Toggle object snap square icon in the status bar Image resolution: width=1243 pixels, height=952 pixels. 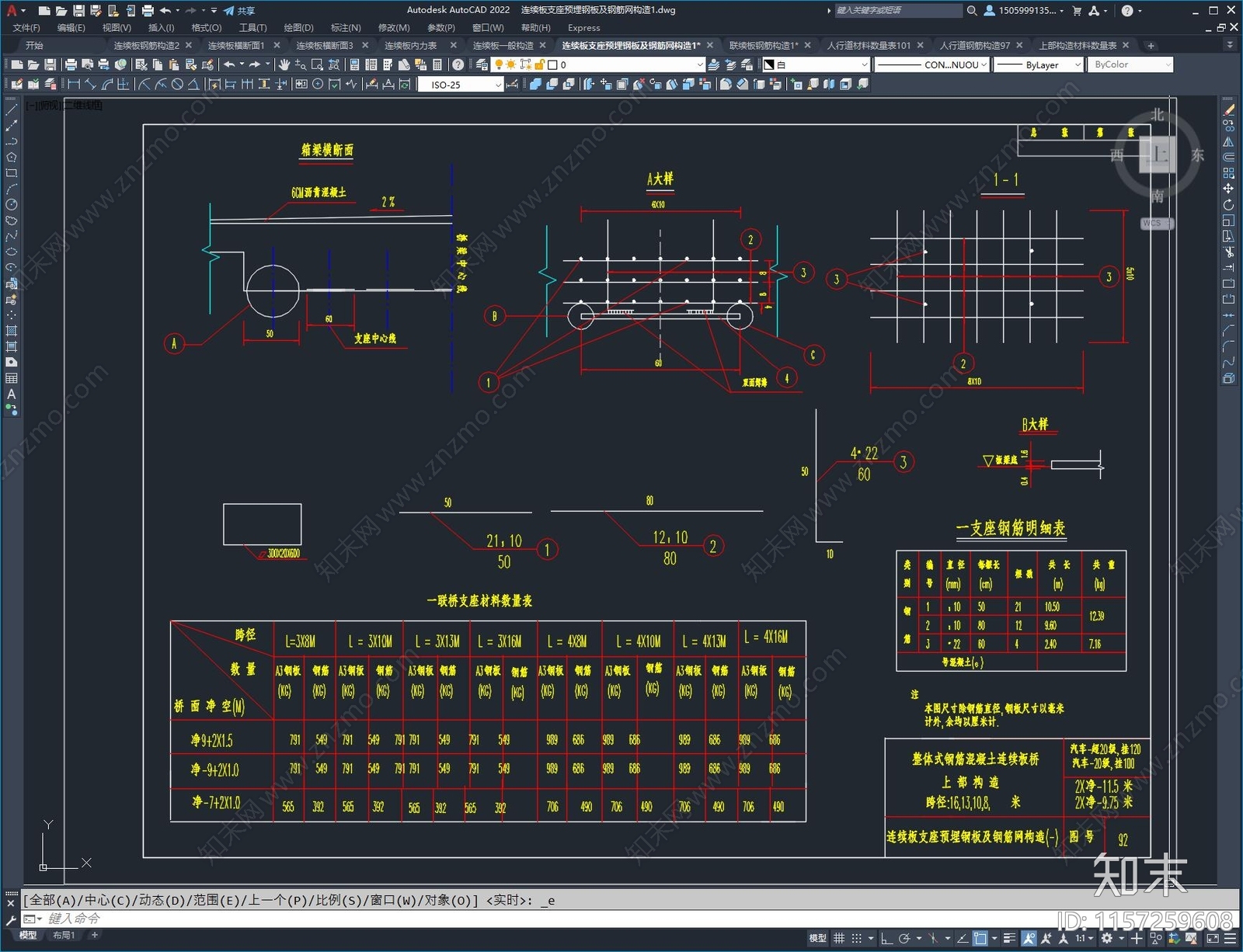[x=980, y=938]
